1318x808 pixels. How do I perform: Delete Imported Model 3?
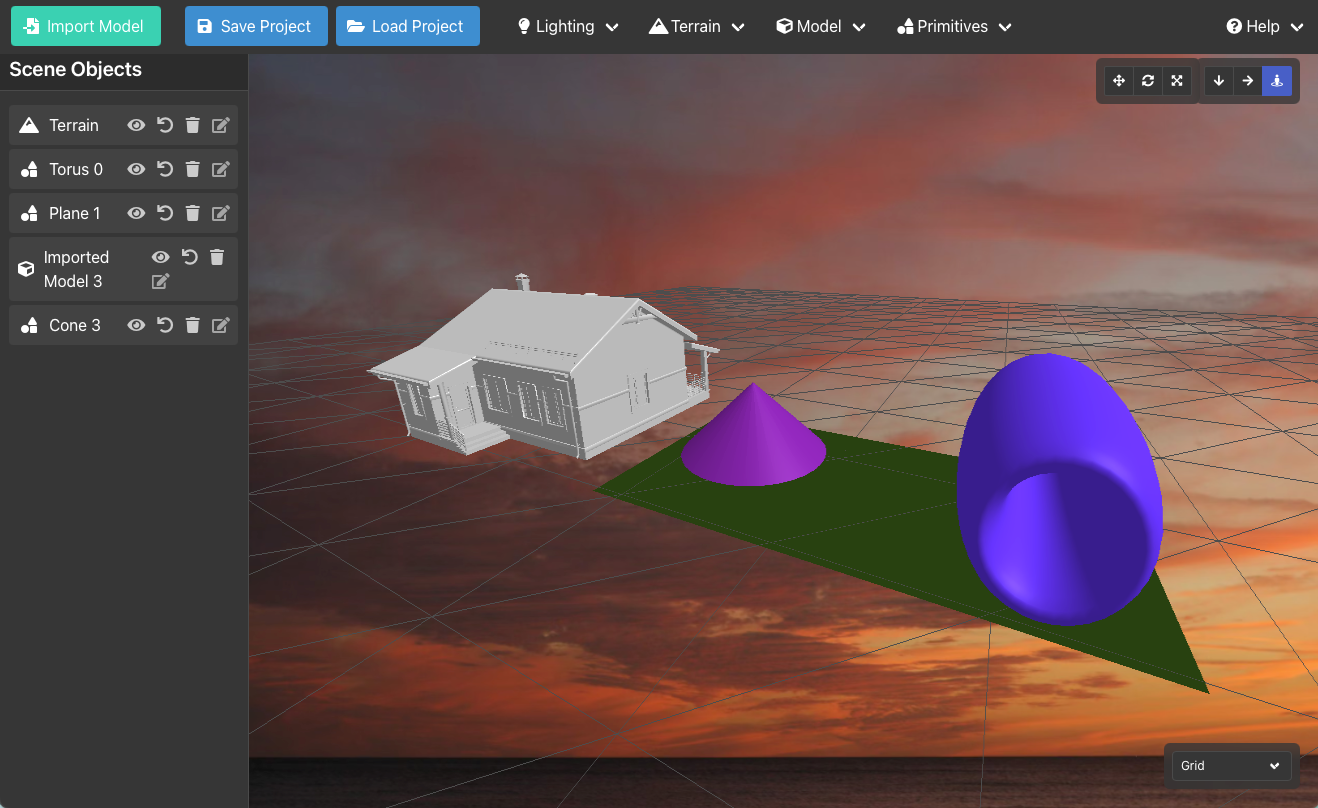[x=217, y=257]
